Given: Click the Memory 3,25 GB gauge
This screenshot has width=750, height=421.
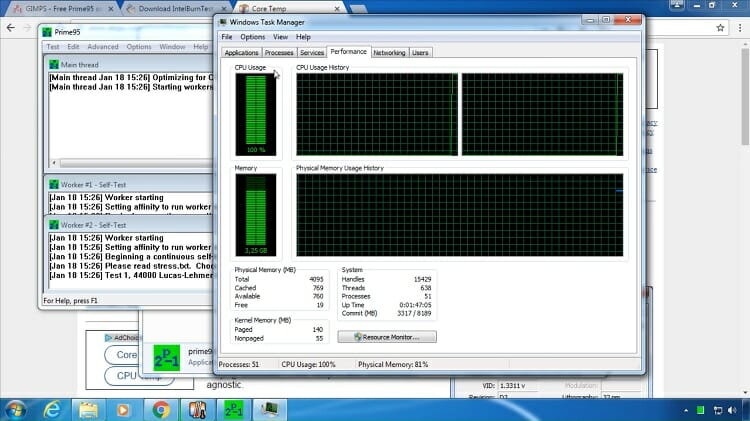Looking at the screenshot, I should pos(256,215).
